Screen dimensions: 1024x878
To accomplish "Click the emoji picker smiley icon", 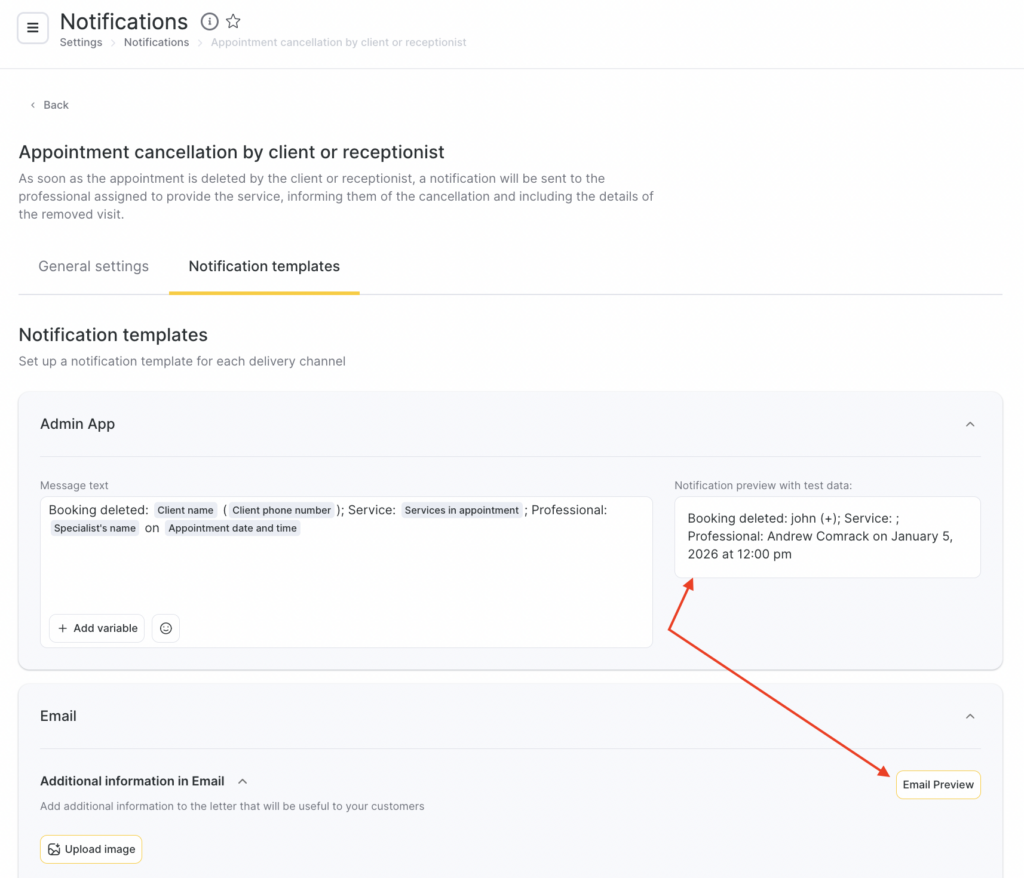I will click(166, 628).
